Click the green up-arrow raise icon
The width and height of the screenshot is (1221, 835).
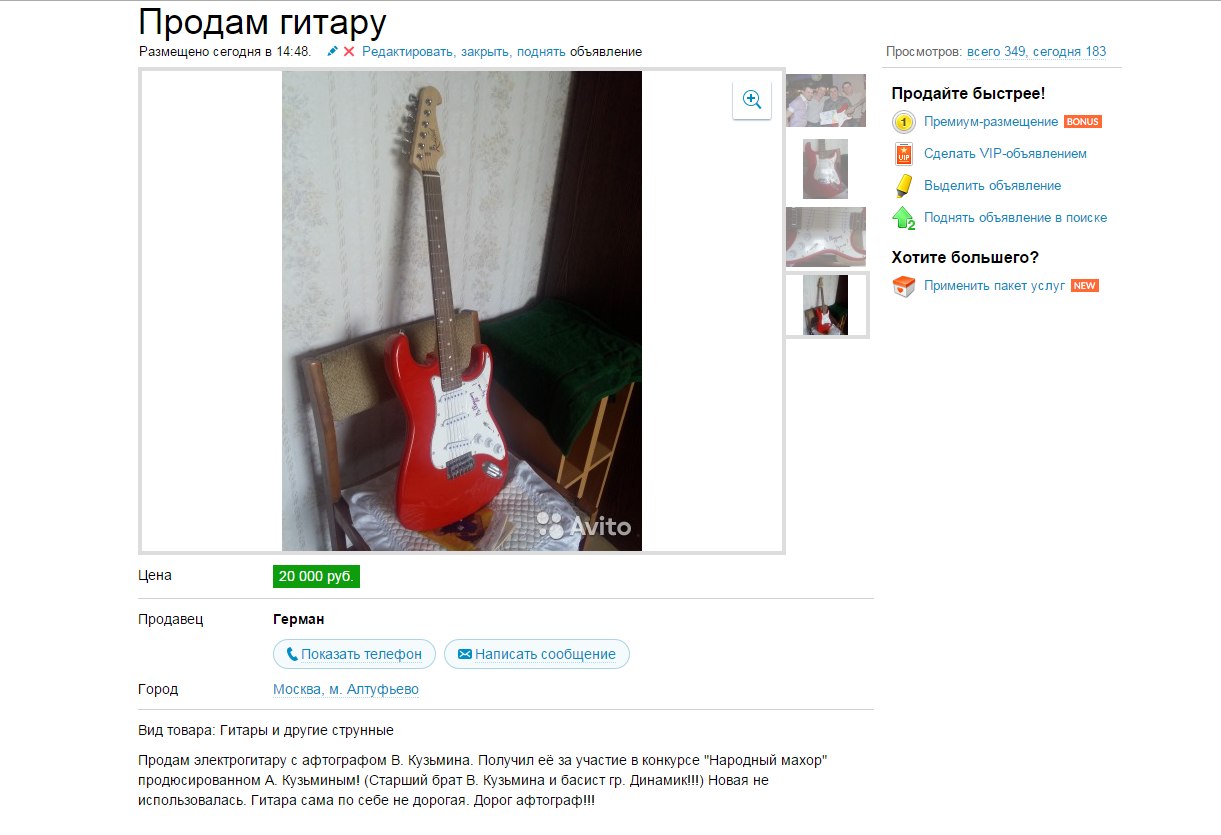tap(904, 218)
